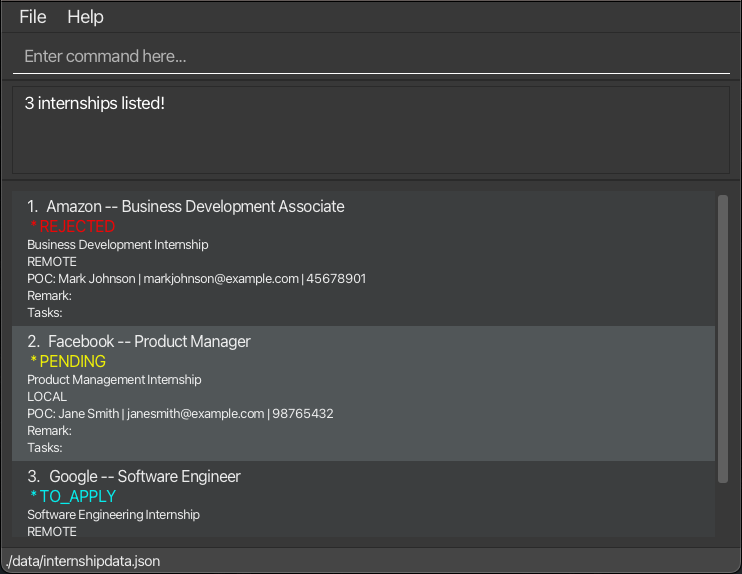The height and width of the screenshot is (574, 742).
Task: Click the internship list vertical scrollbar thumb
Action: (x=723, y=339)
